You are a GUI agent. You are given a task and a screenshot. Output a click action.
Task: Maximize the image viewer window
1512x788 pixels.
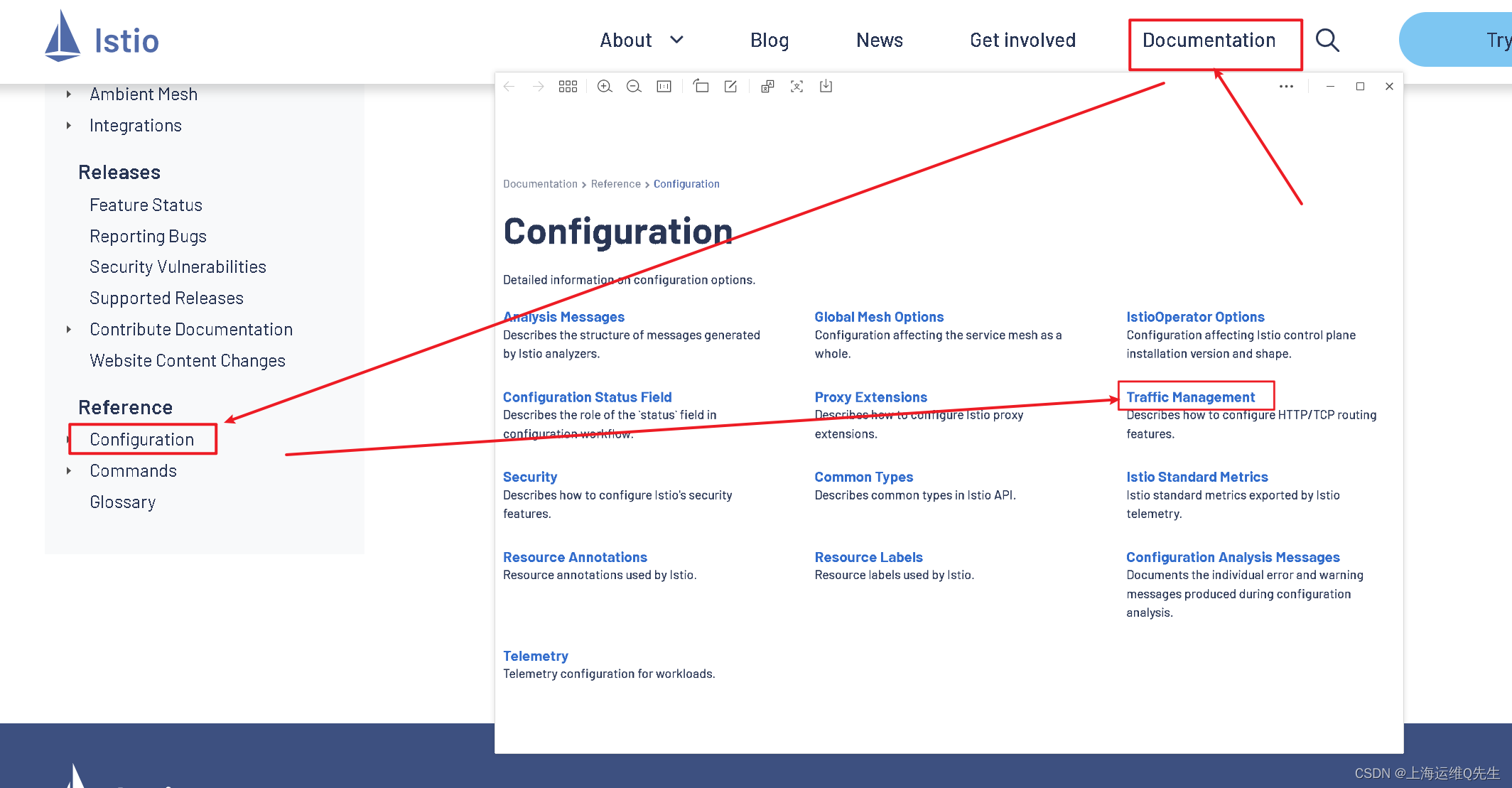pyautogui.click(x=1360, y=87)
